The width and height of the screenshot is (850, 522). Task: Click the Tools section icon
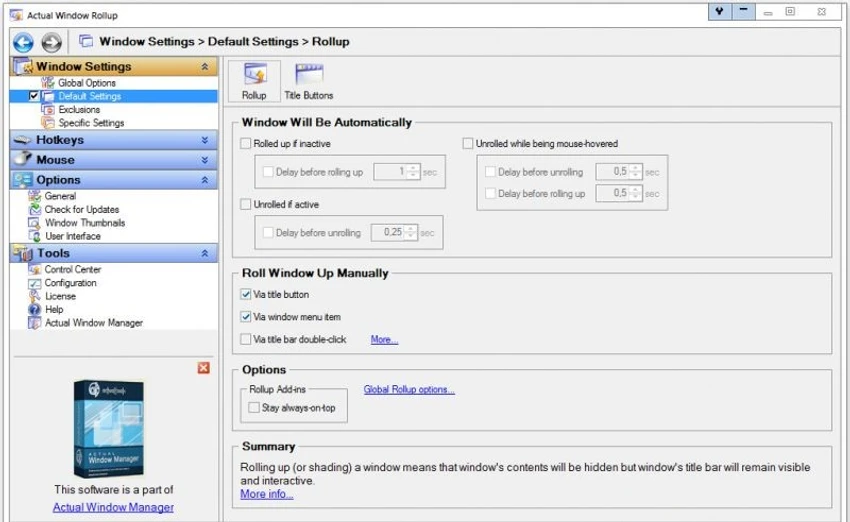pyautogui.click(x=23, y=253)
